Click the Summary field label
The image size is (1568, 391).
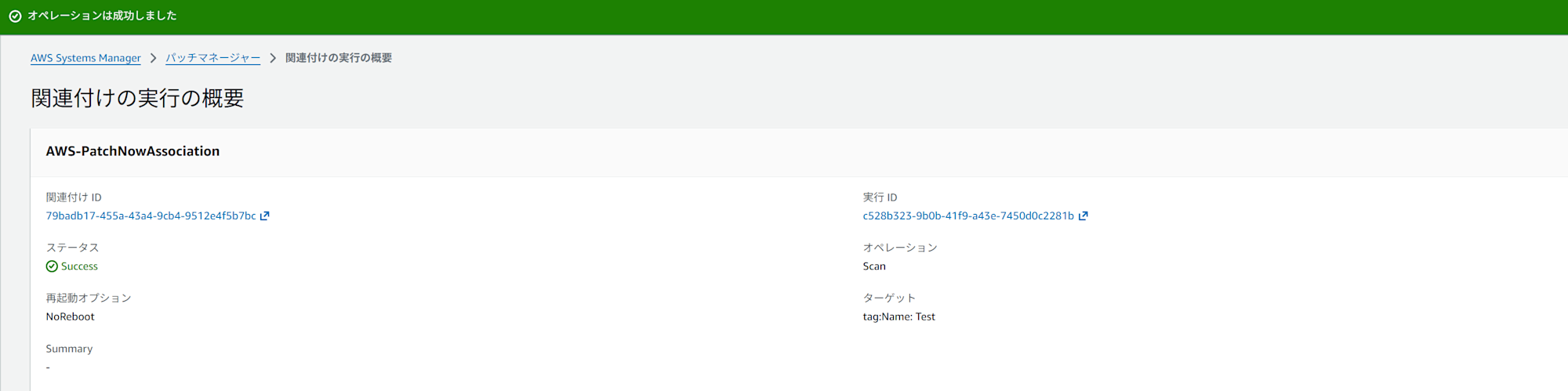click(x=69, y=349)
